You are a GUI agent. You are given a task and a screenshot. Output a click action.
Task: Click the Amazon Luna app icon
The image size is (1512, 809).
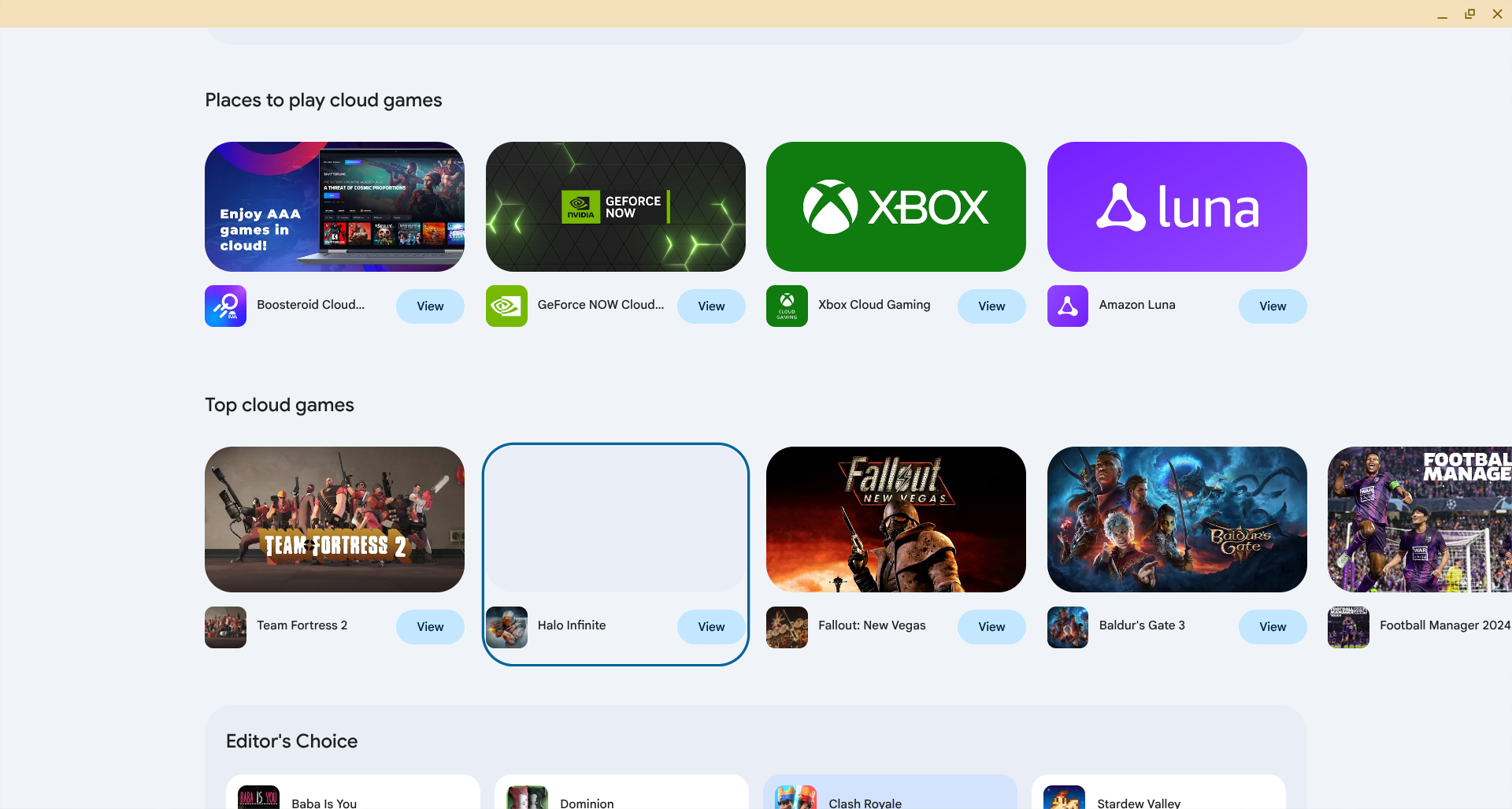(1067, 306)
